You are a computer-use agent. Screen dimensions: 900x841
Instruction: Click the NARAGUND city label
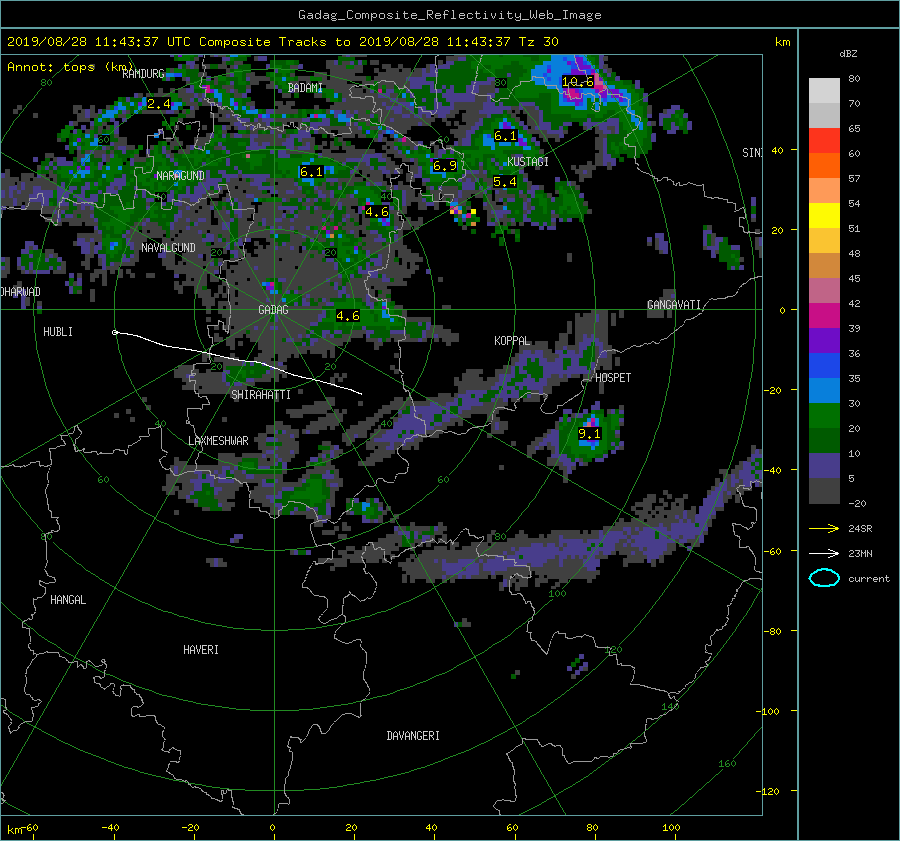[x=180, y=175]
